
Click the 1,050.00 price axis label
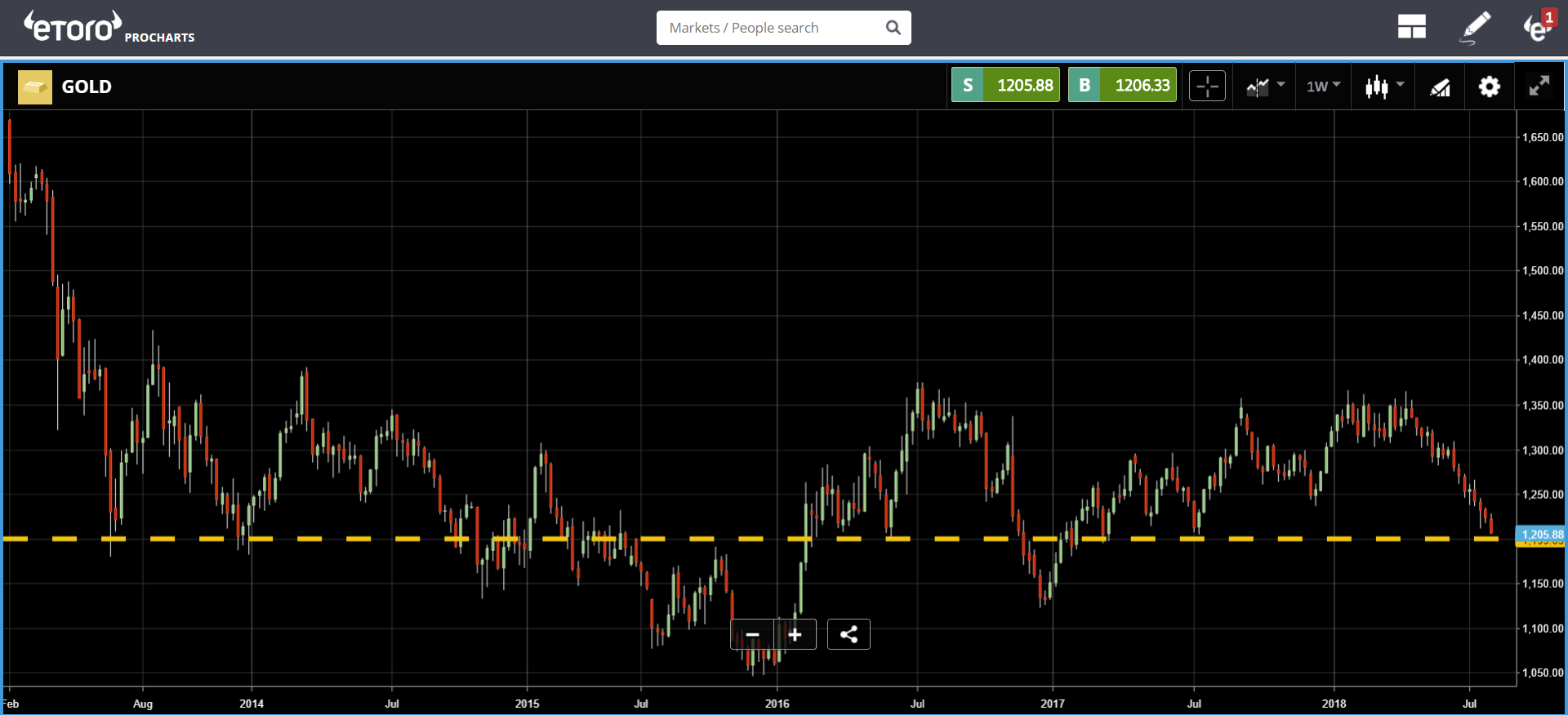pos(1543,673)
